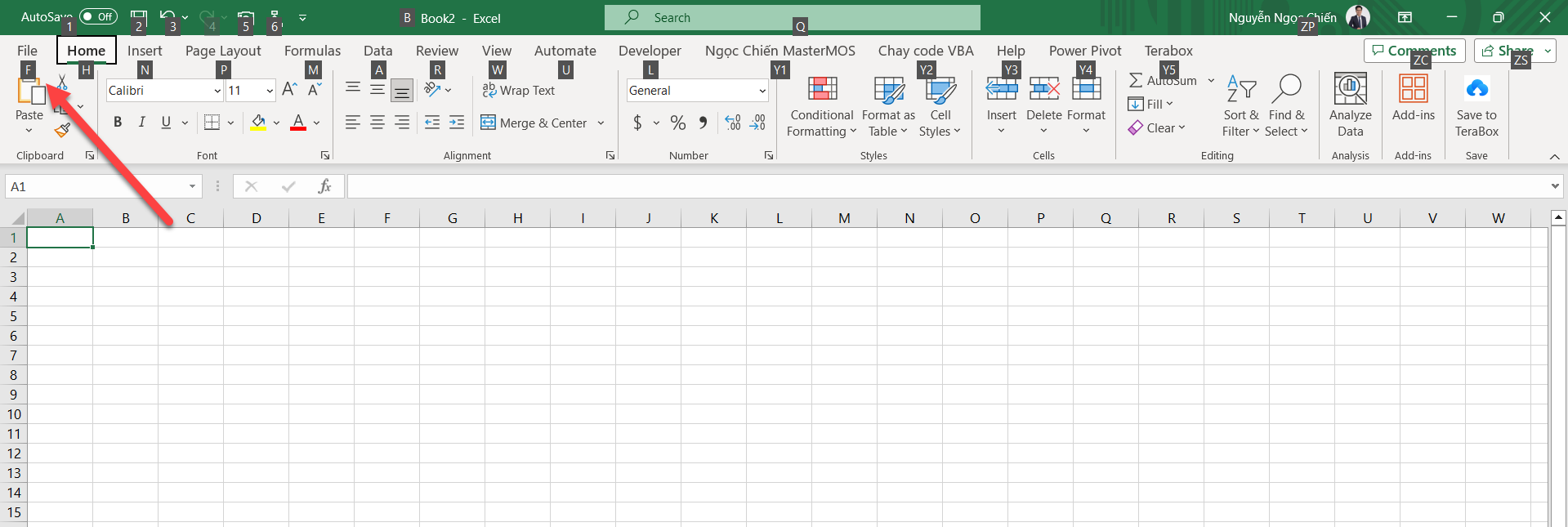The width and height of the screenshot is (1568, 527).
Task: Open the Conditional Formatting dropdown
Action: [x=822, y=106]
